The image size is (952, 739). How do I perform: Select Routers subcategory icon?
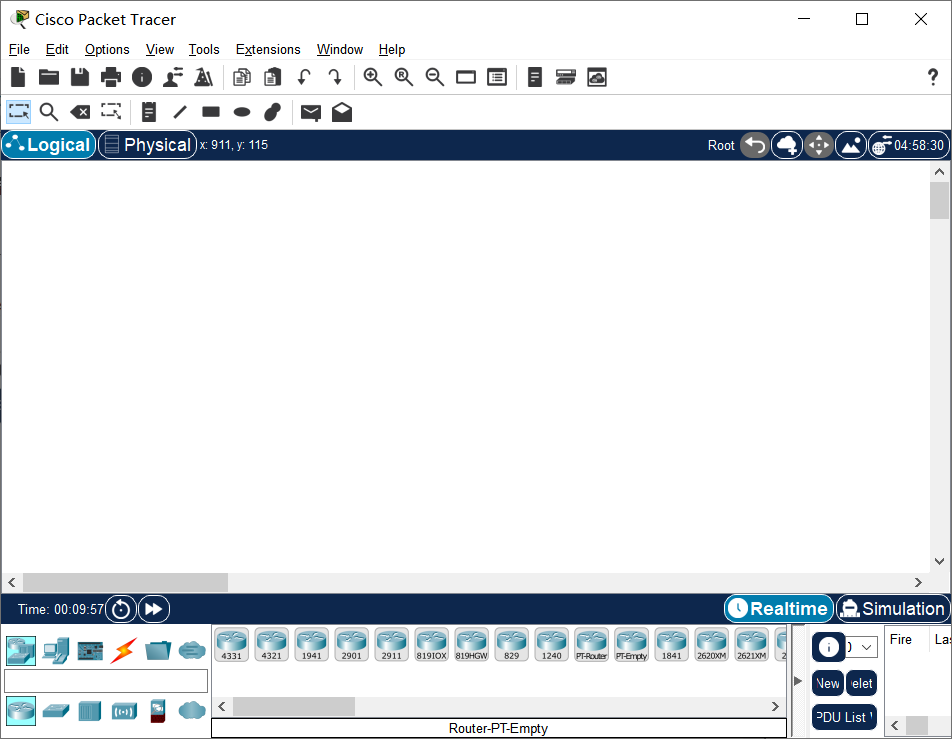coord(21,710)
